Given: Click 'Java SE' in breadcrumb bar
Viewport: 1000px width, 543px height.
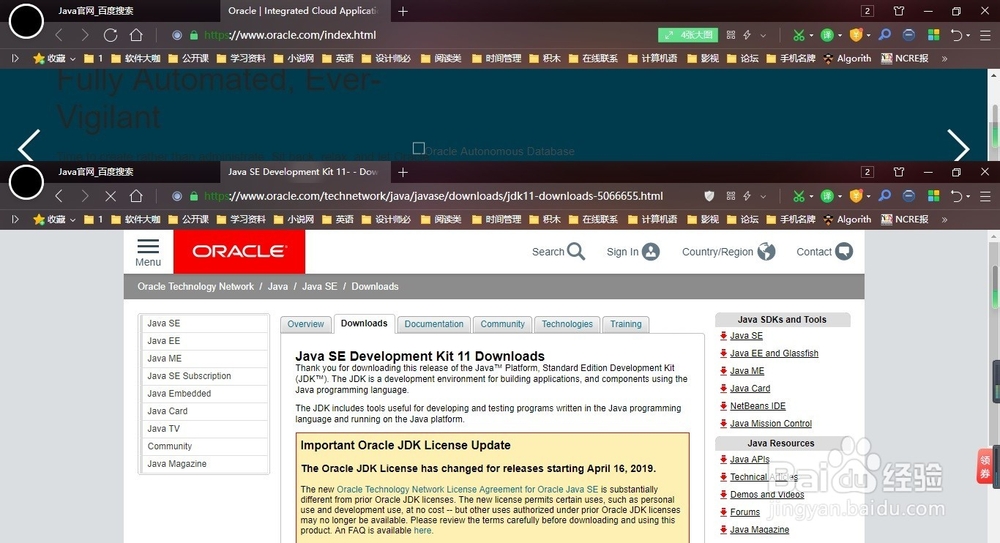Looking at the screenshot, I should coord(320,286).
